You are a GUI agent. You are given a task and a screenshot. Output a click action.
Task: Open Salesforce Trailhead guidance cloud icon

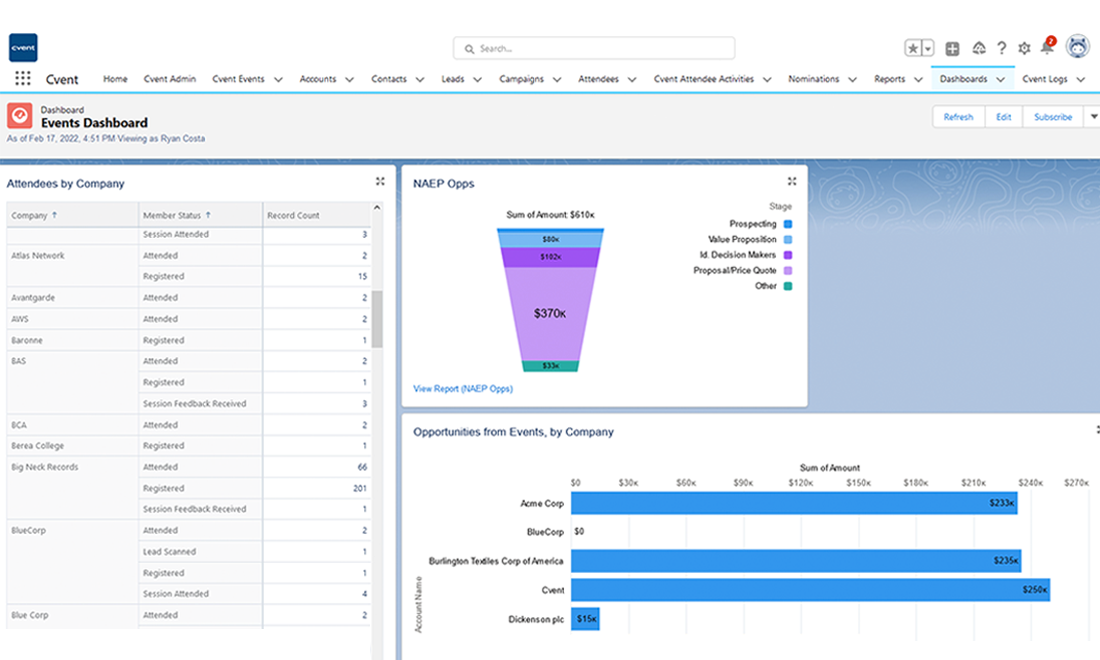[x=979, y=48]
